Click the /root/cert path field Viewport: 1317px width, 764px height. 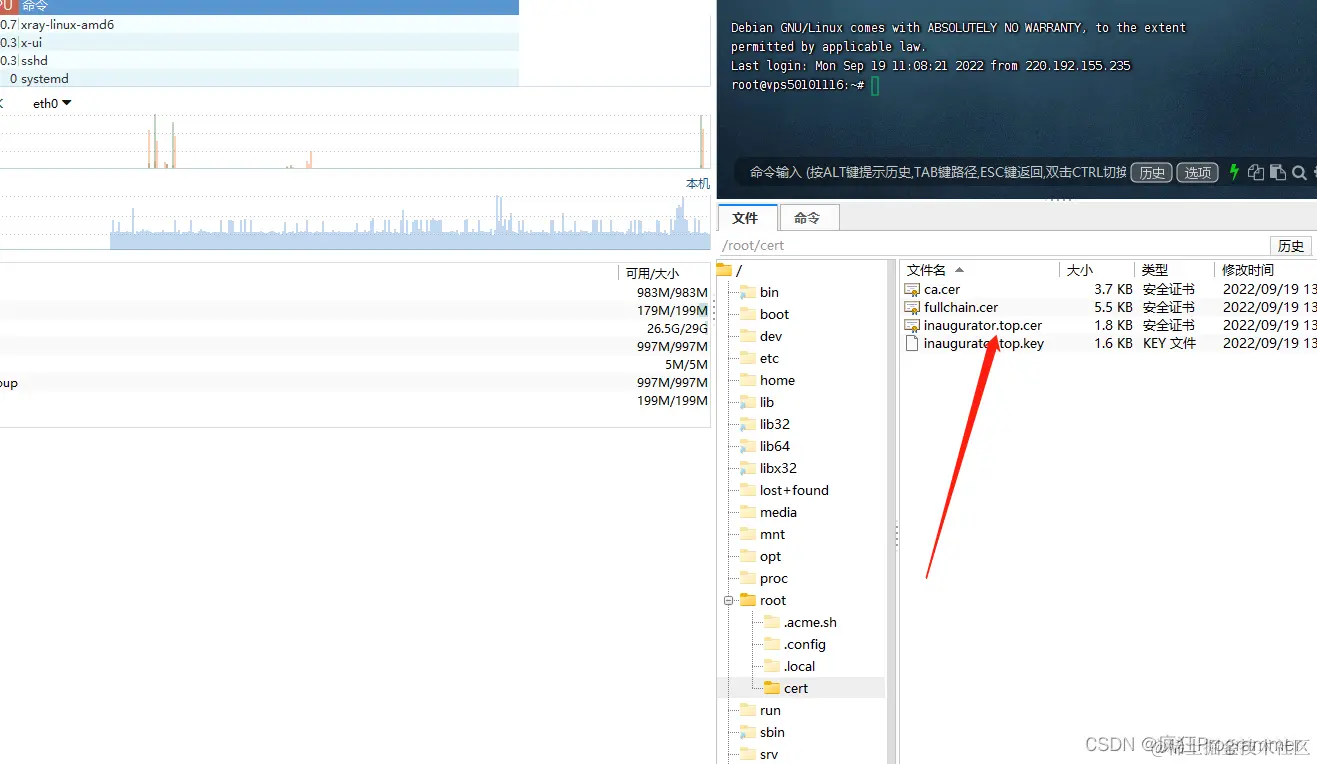click(x=993, y=246)
